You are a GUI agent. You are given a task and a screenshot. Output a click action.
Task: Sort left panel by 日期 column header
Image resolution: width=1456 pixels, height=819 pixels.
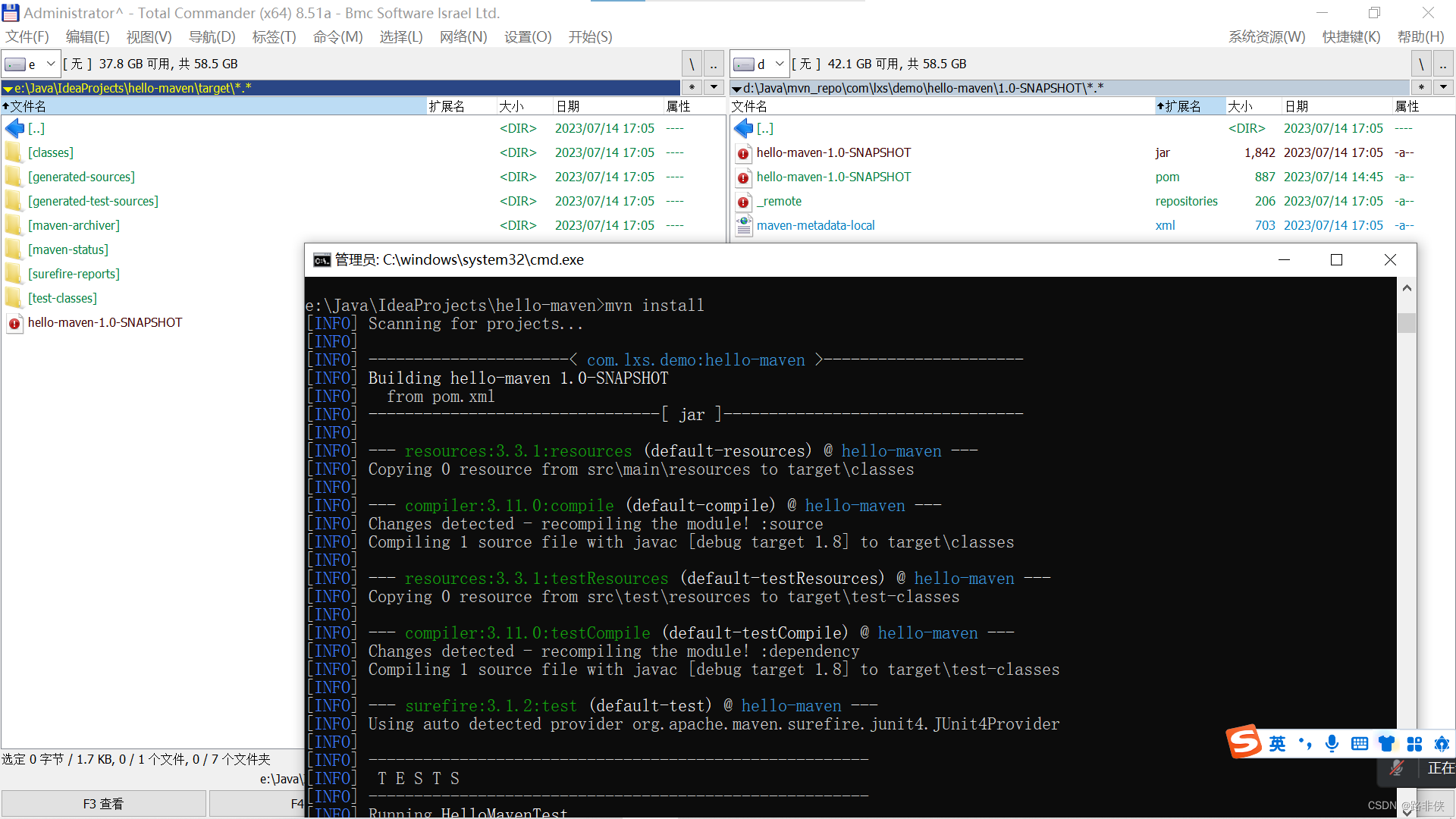tap(607, 107)
